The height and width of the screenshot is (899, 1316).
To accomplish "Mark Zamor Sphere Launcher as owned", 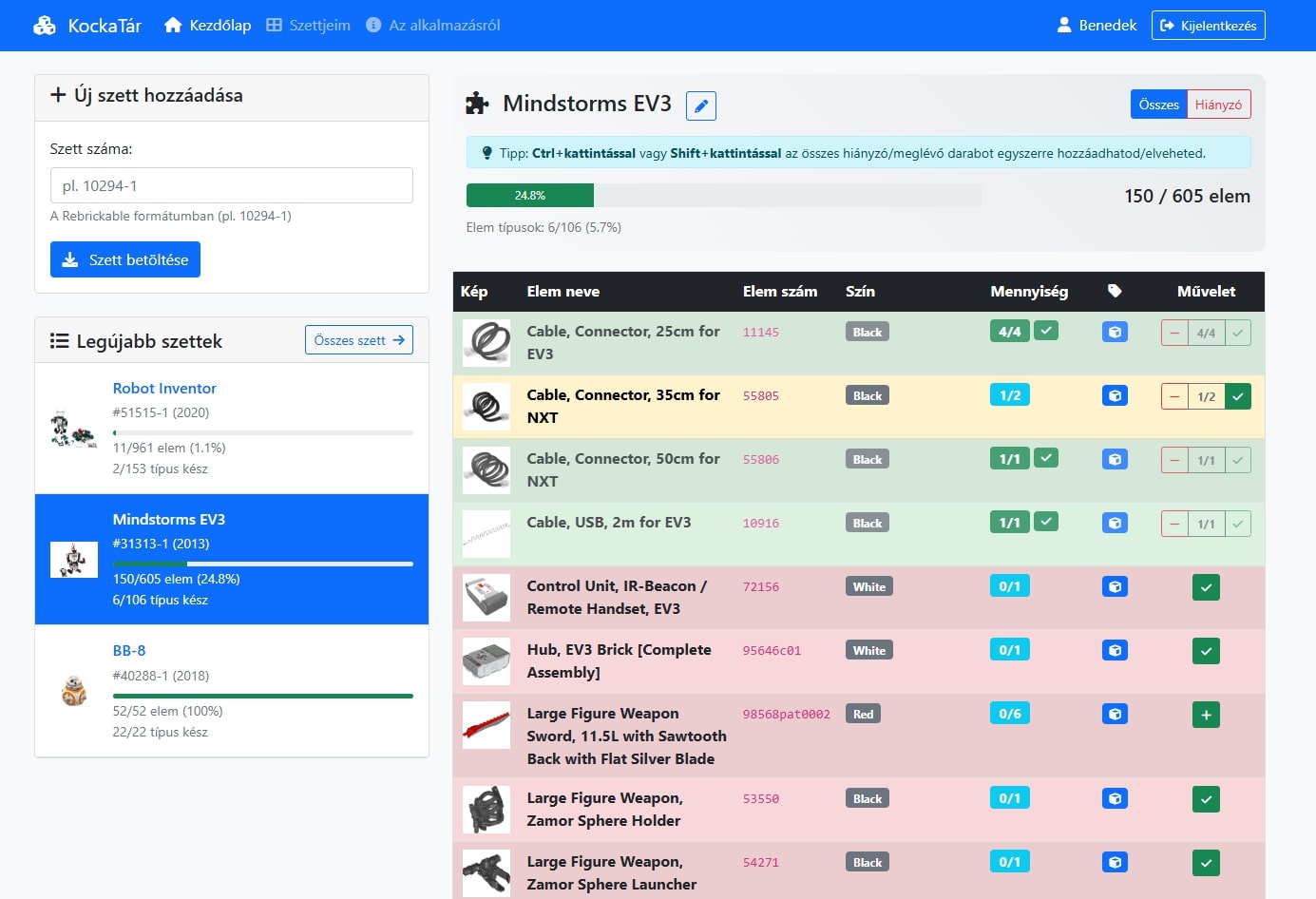I will pos(1206,863).
